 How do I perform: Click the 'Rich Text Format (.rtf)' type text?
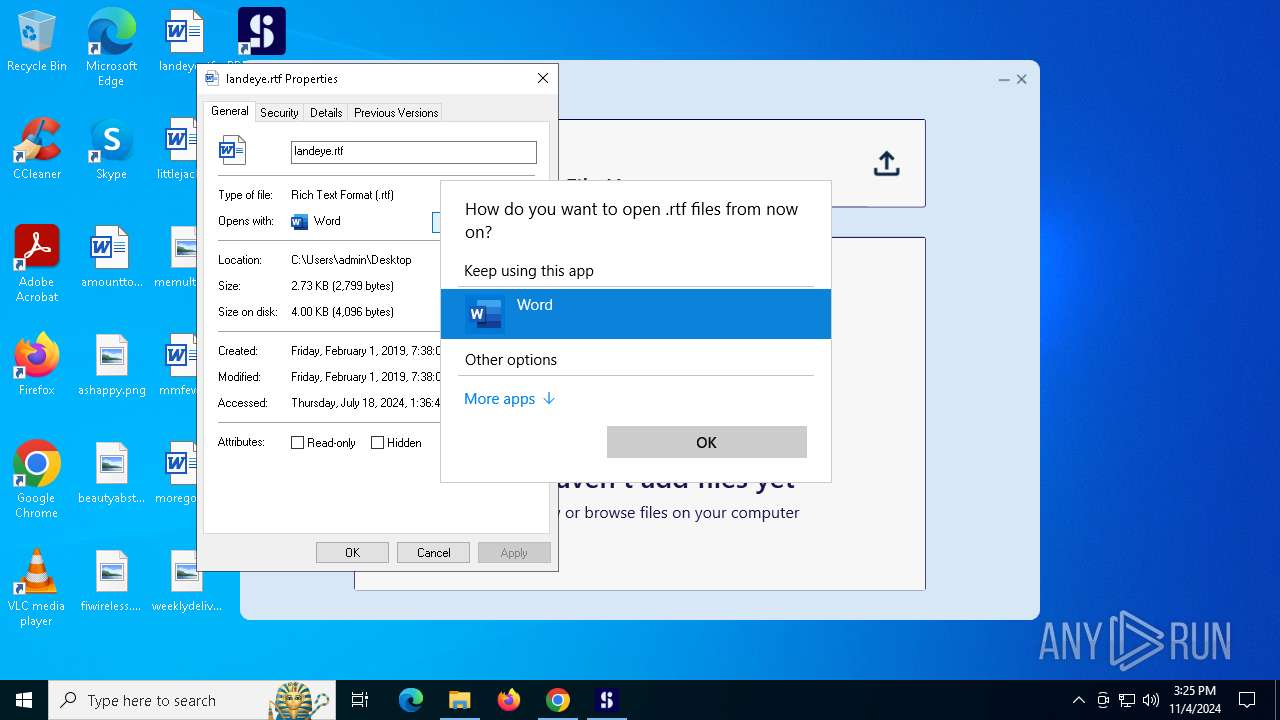342,195
